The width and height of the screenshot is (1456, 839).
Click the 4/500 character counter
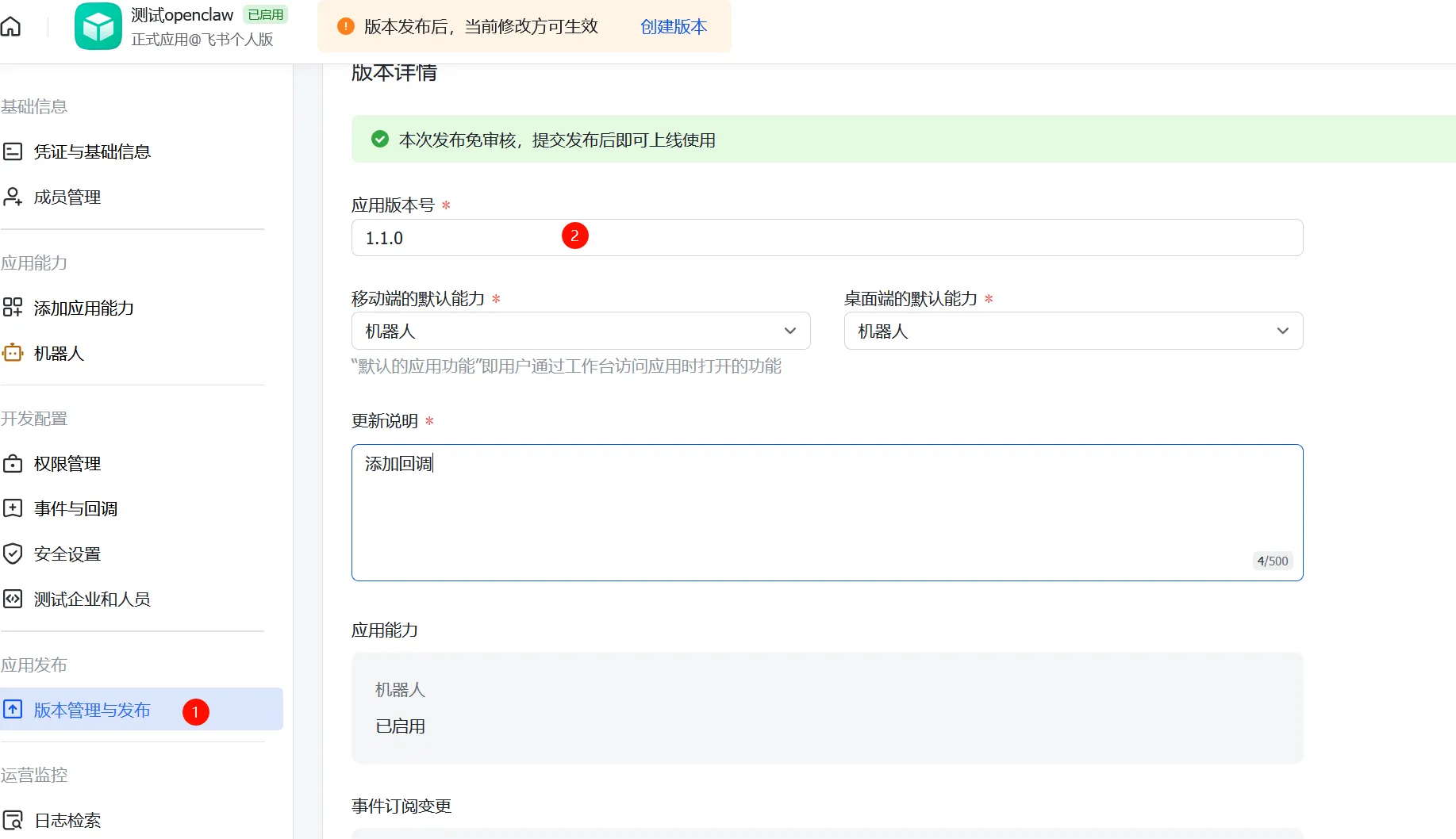pos(1273,561)
